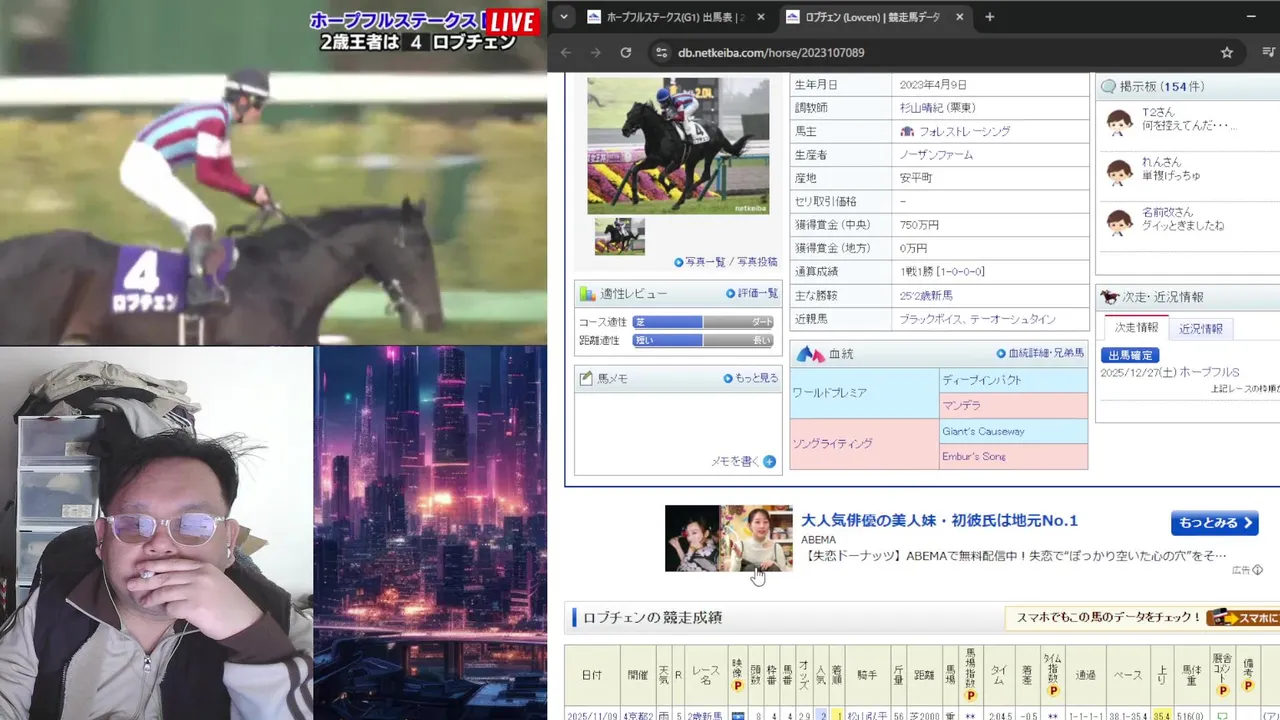The height and width of the screenshot is (720, 1280).
Task: Open the 2025/12/27(土) ホープフルS race link
Action: click(1169, 372)
